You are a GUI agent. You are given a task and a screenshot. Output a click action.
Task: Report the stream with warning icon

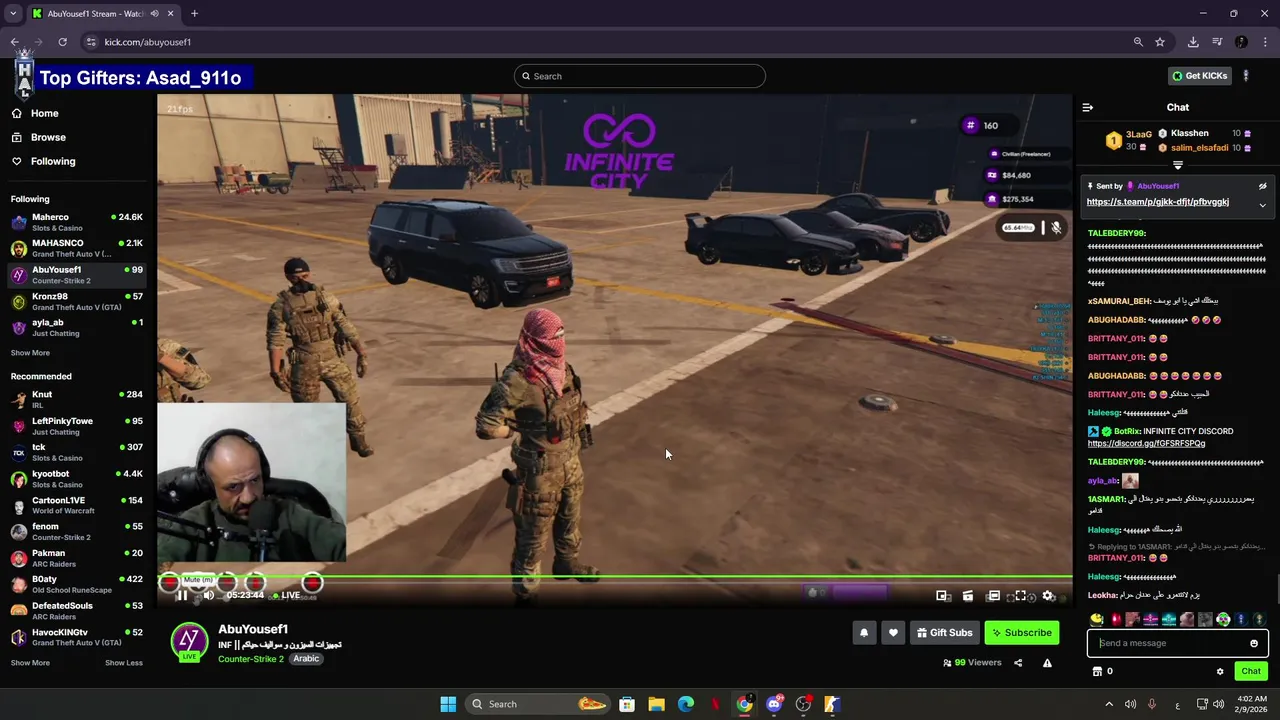1047,662
